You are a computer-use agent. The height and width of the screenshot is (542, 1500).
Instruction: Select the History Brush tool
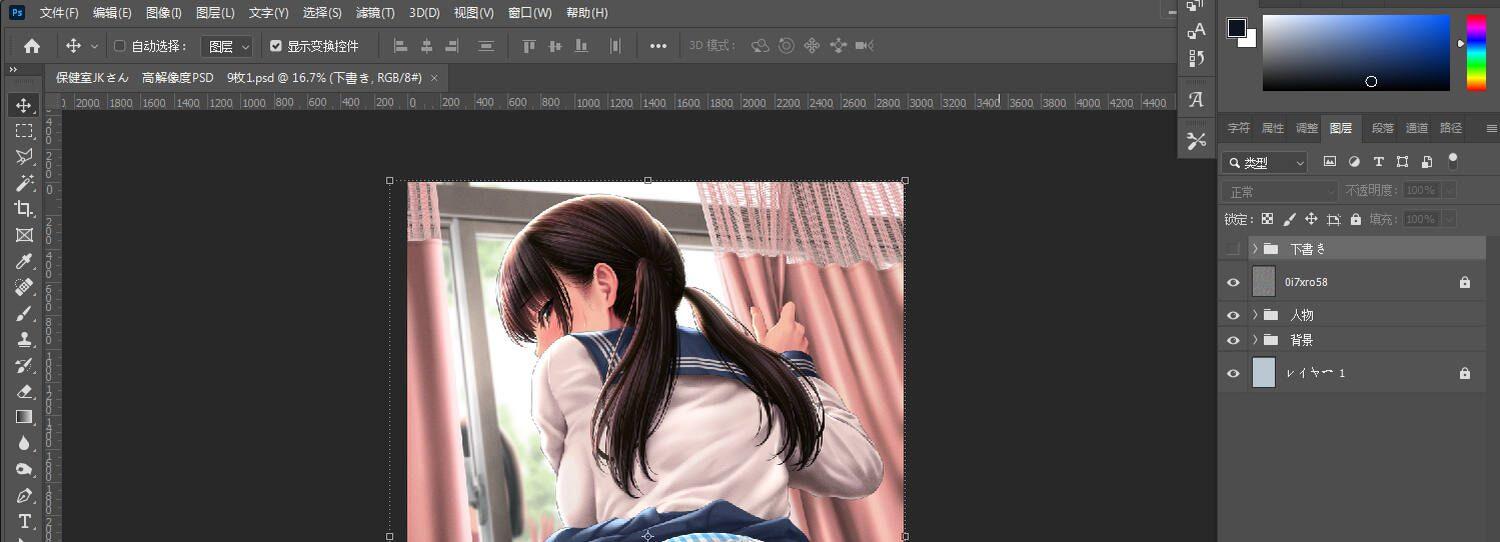coord(24,365)
